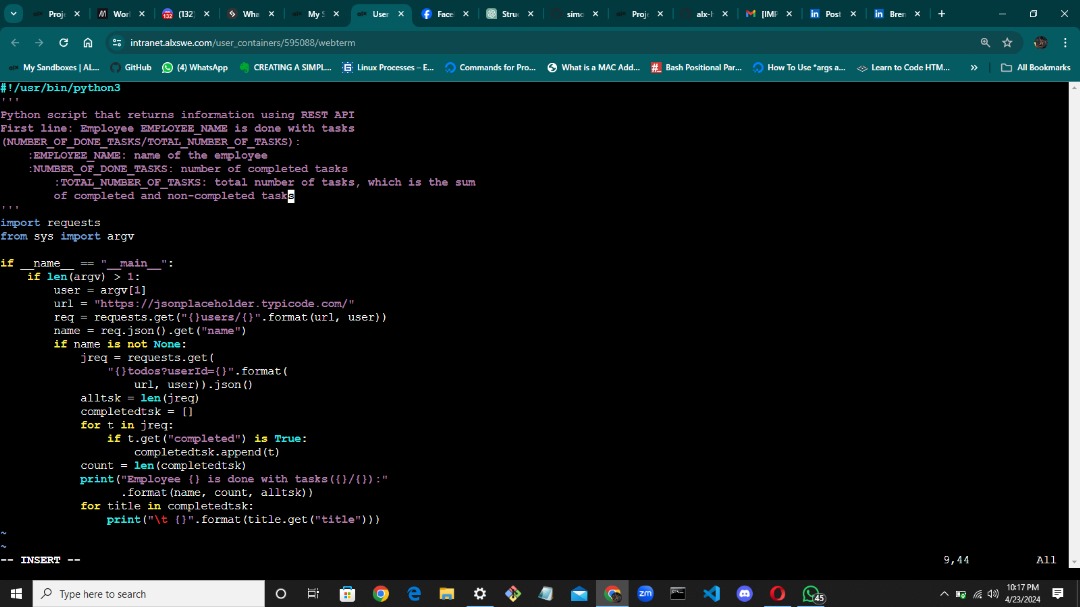Open the (4) WhatsApp bookmark
This screenshot has height=607, width=1080.
click(x=195, y=68)
